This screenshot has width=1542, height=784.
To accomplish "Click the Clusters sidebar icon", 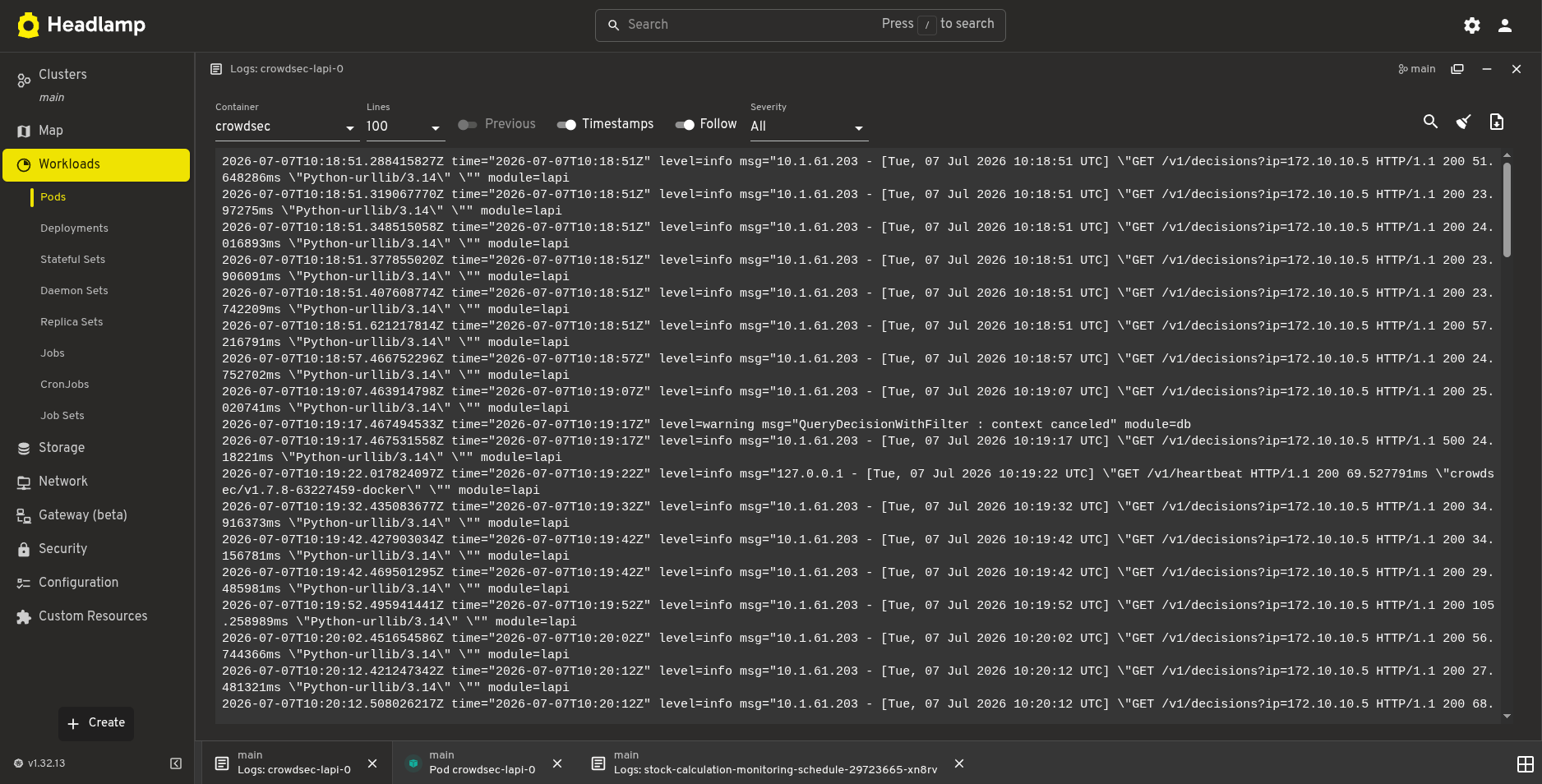I will pos(24,81).
